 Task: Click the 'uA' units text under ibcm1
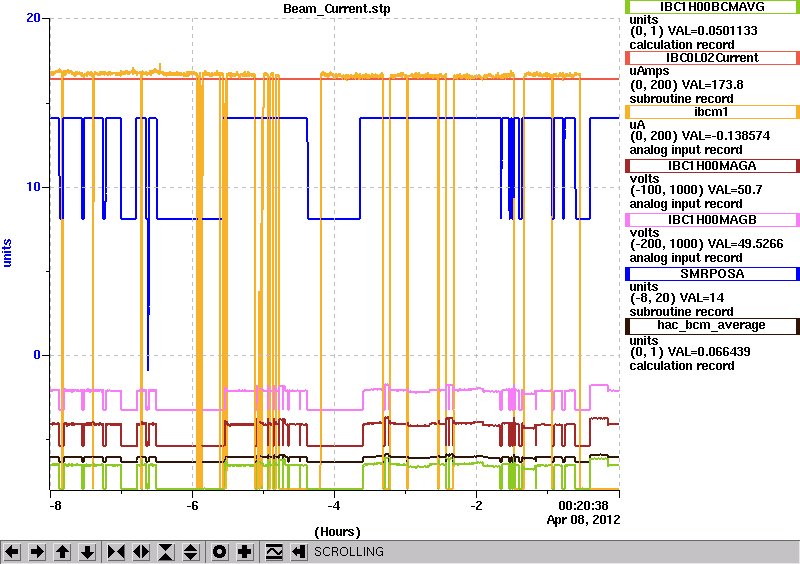(x=637, y=125)
